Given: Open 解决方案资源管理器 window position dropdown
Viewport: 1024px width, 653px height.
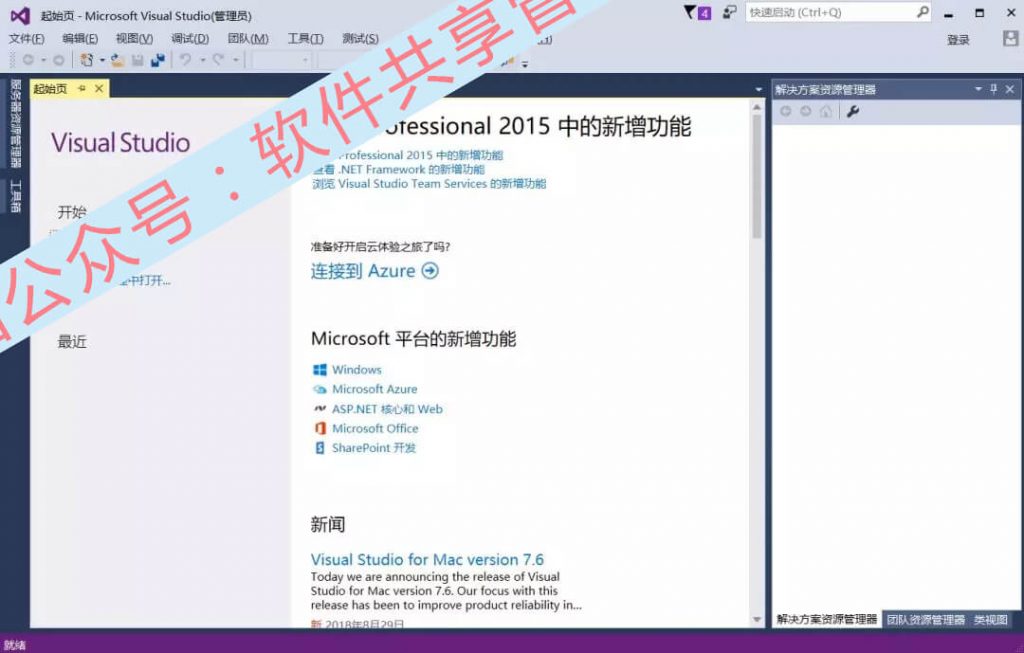Looking at the screenshot, I should tap(978, 89).
